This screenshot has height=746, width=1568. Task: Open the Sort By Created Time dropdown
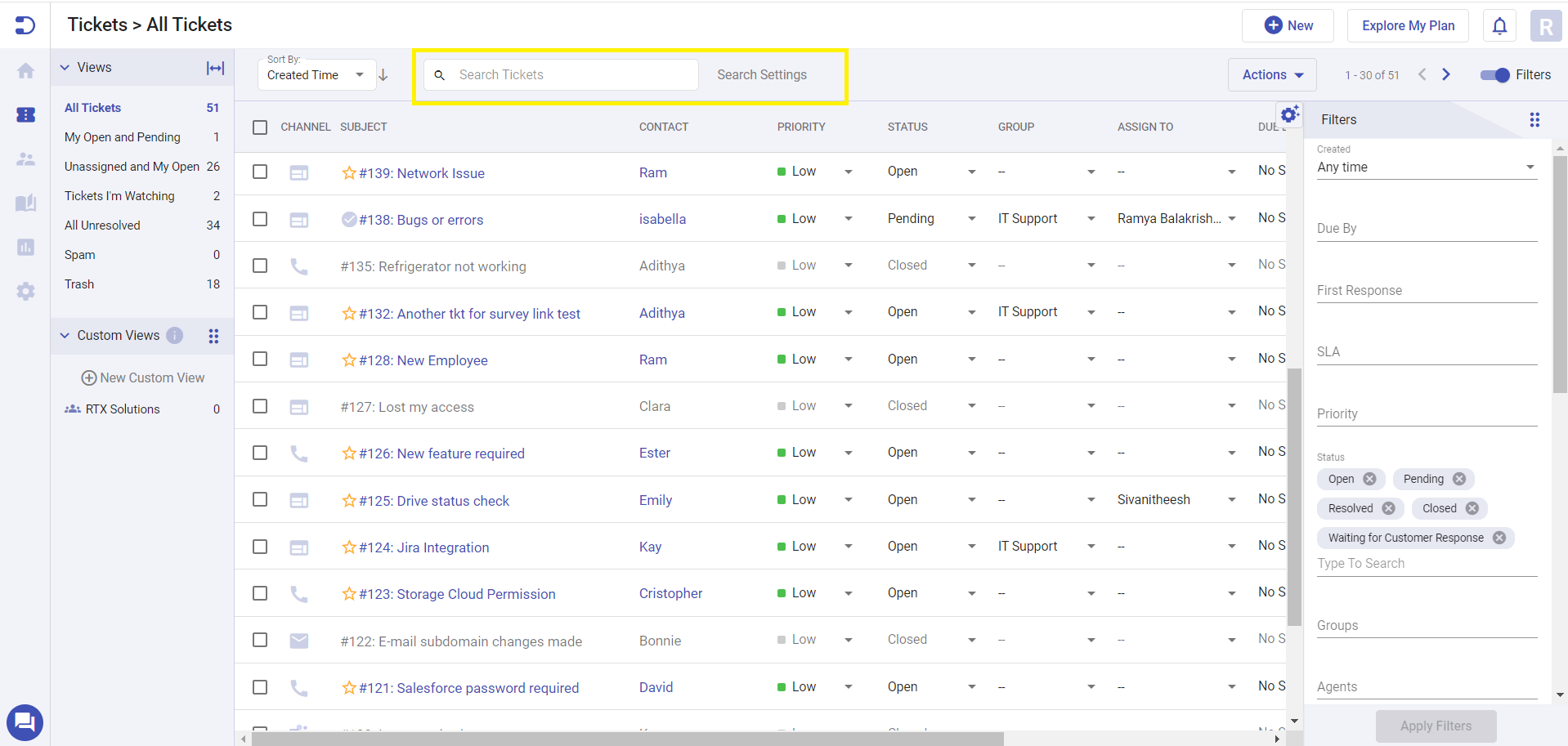(316, 74)
